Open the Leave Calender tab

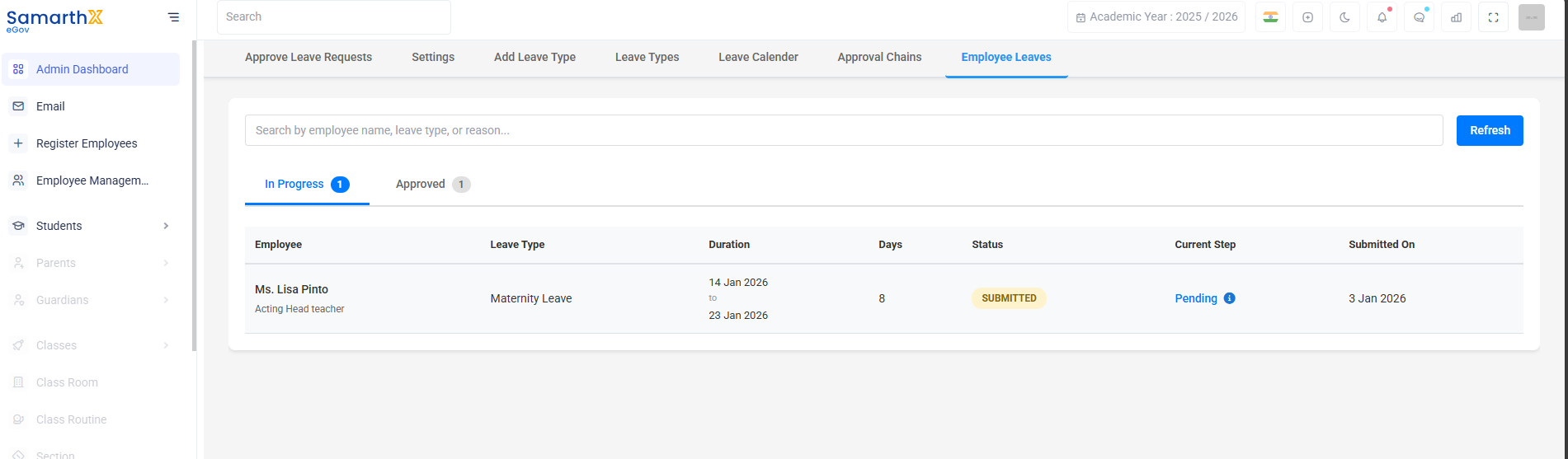(x=758, y=57)
